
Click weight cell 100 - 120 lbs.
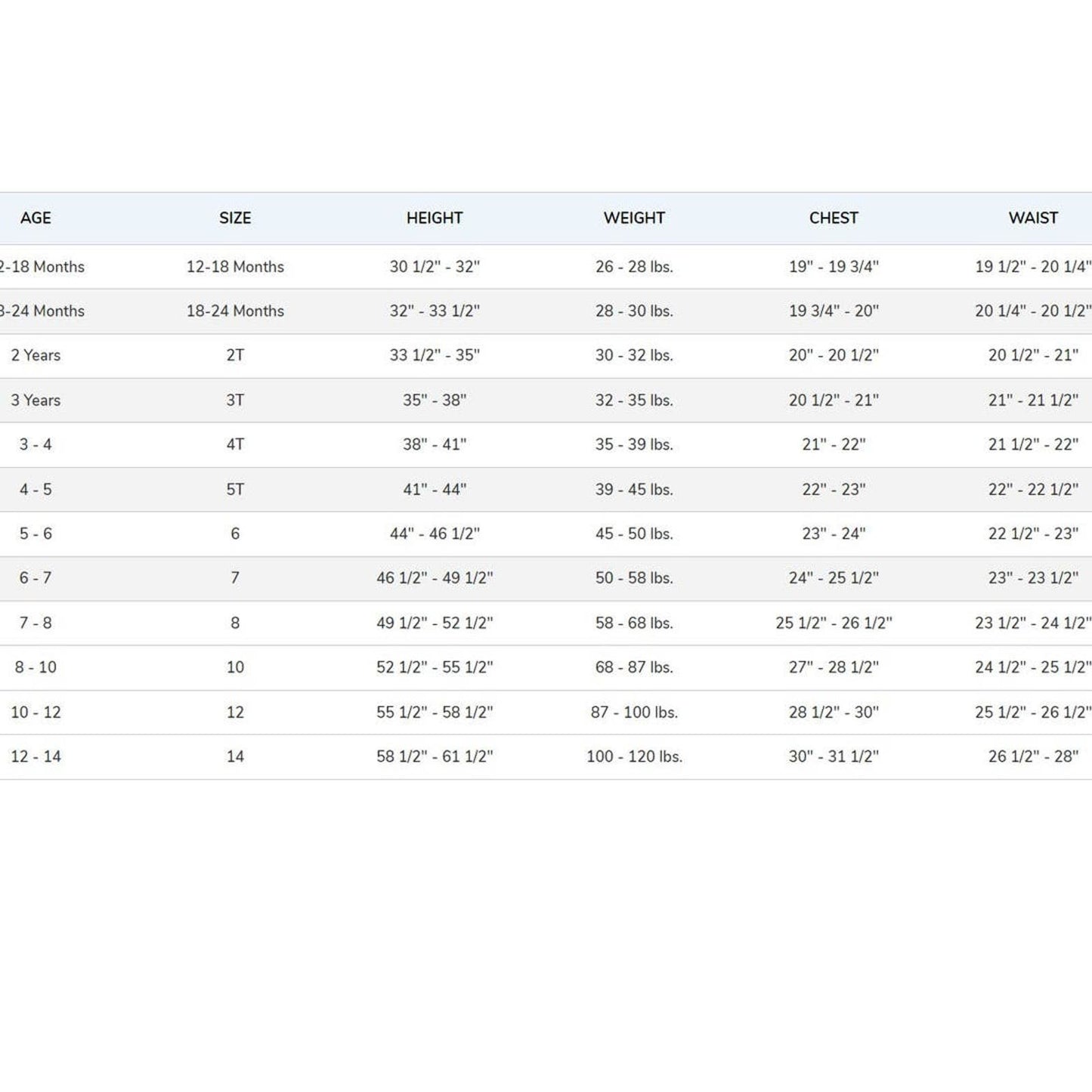[634, 756]
